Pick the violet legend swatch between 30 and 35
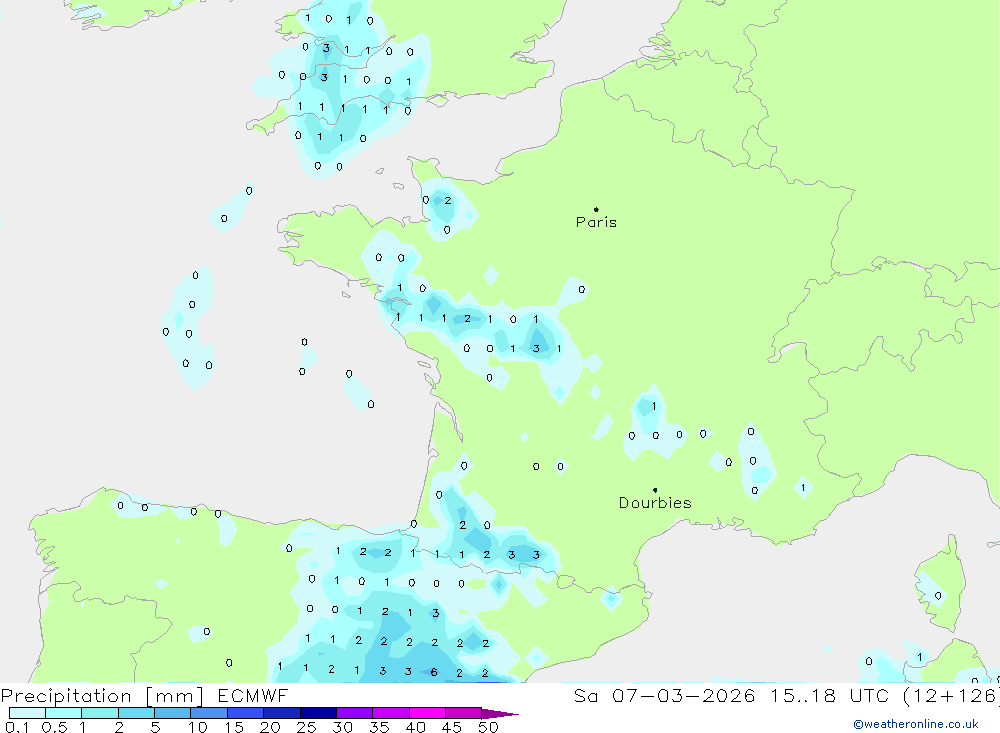 (x=354, y=713)
